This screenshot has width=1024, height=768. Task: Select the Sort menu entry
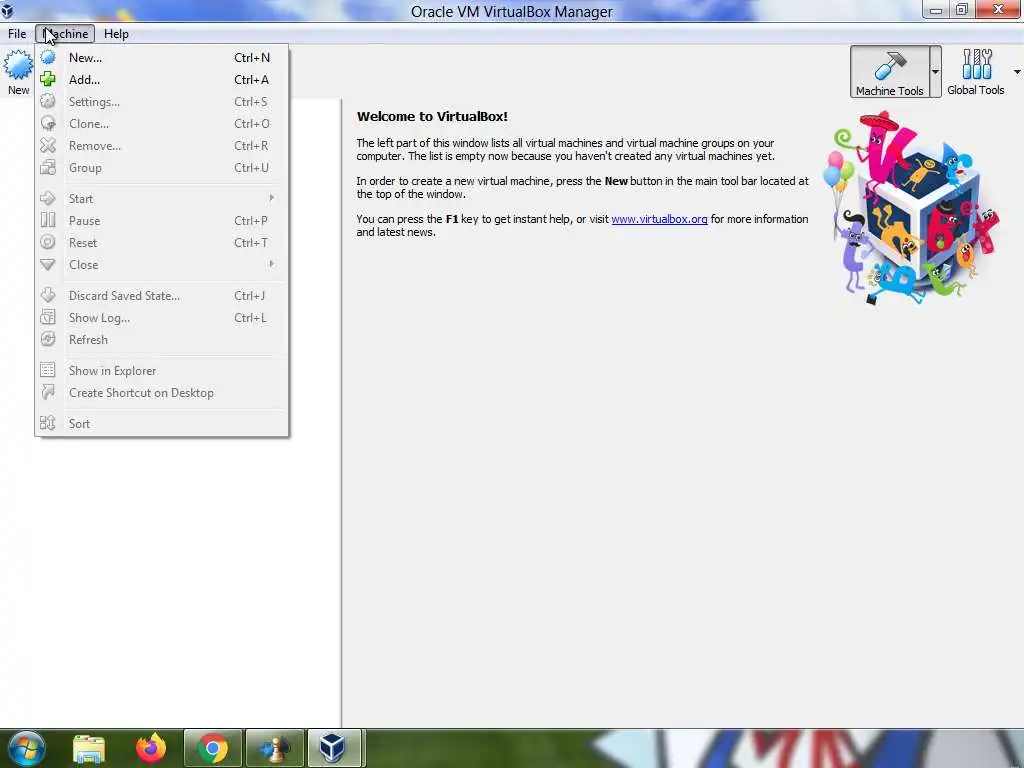pyautogui.click(x=161, y=424)
